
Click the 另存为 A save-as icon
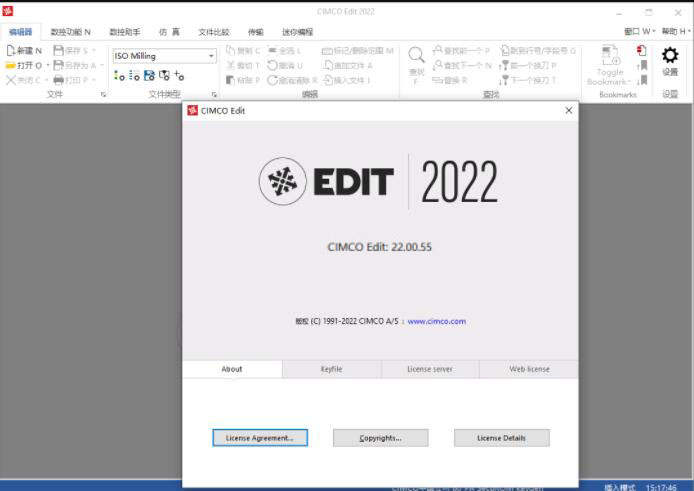[58, 66]
